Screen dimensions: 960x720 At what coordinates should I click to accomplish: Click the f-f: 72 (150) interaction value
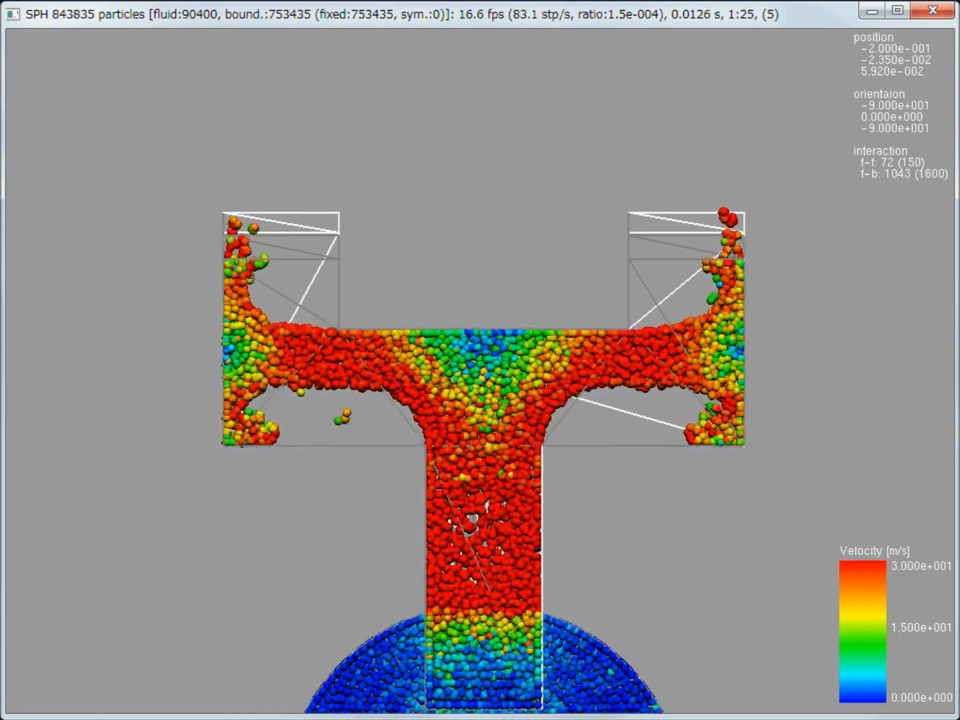(x=892, y=162)
